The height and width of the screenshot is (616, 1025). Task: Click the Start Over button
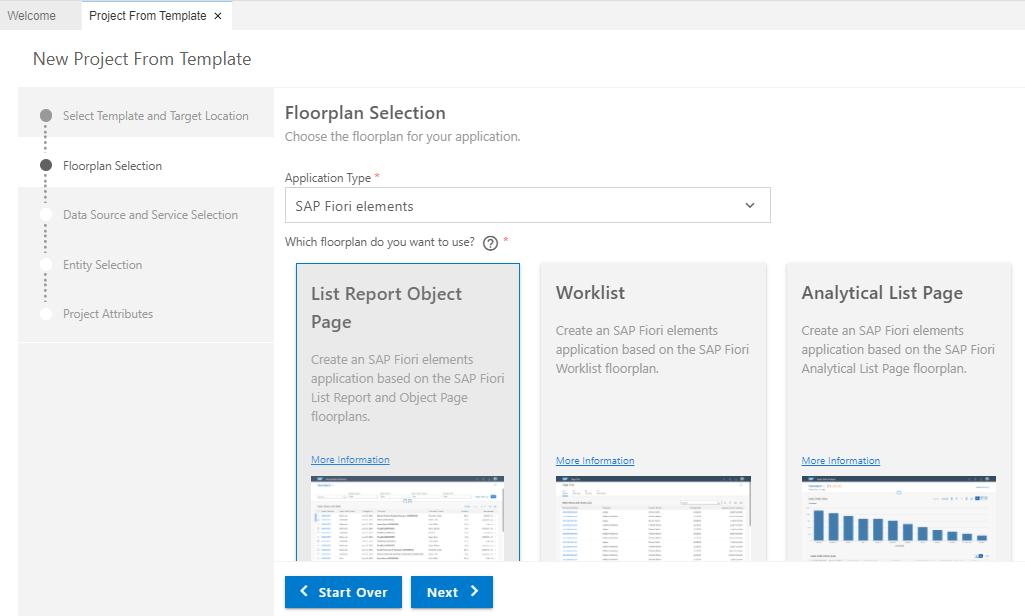343,592
